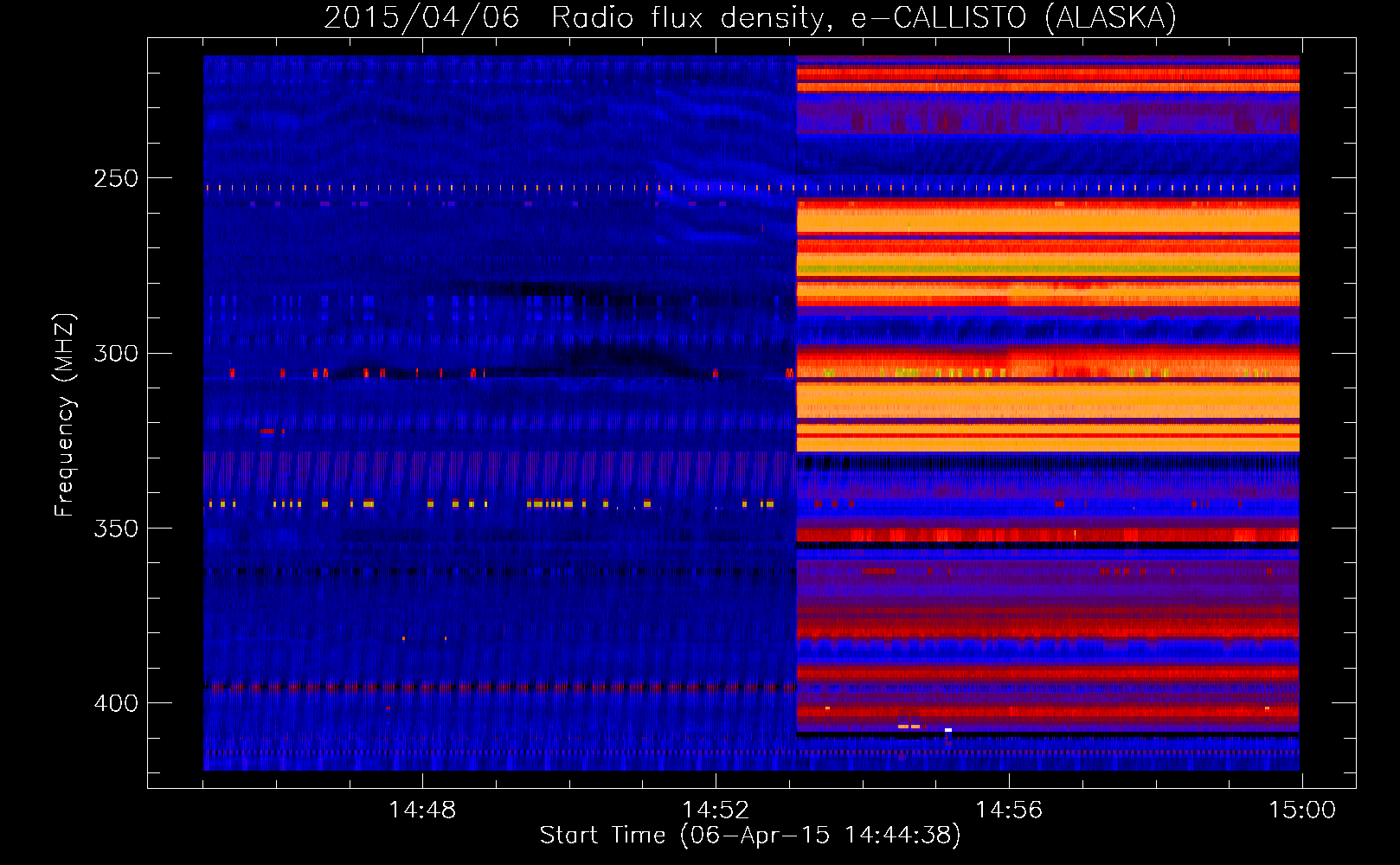Viewport: 1400px width, 865px height.
Task: Click the 15:00 time tick label
Action: 1302,811
